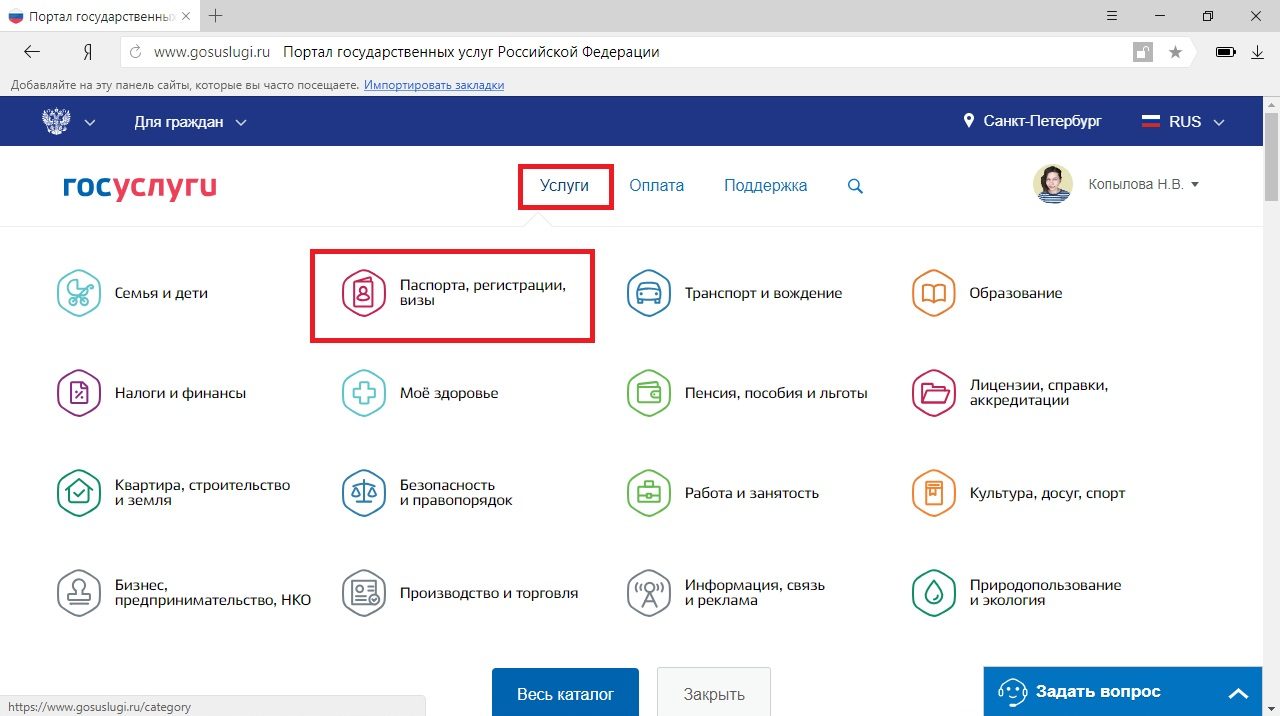1280x716 pixels.
Task: Click the battery saver icon
Action: point(1225,52)
